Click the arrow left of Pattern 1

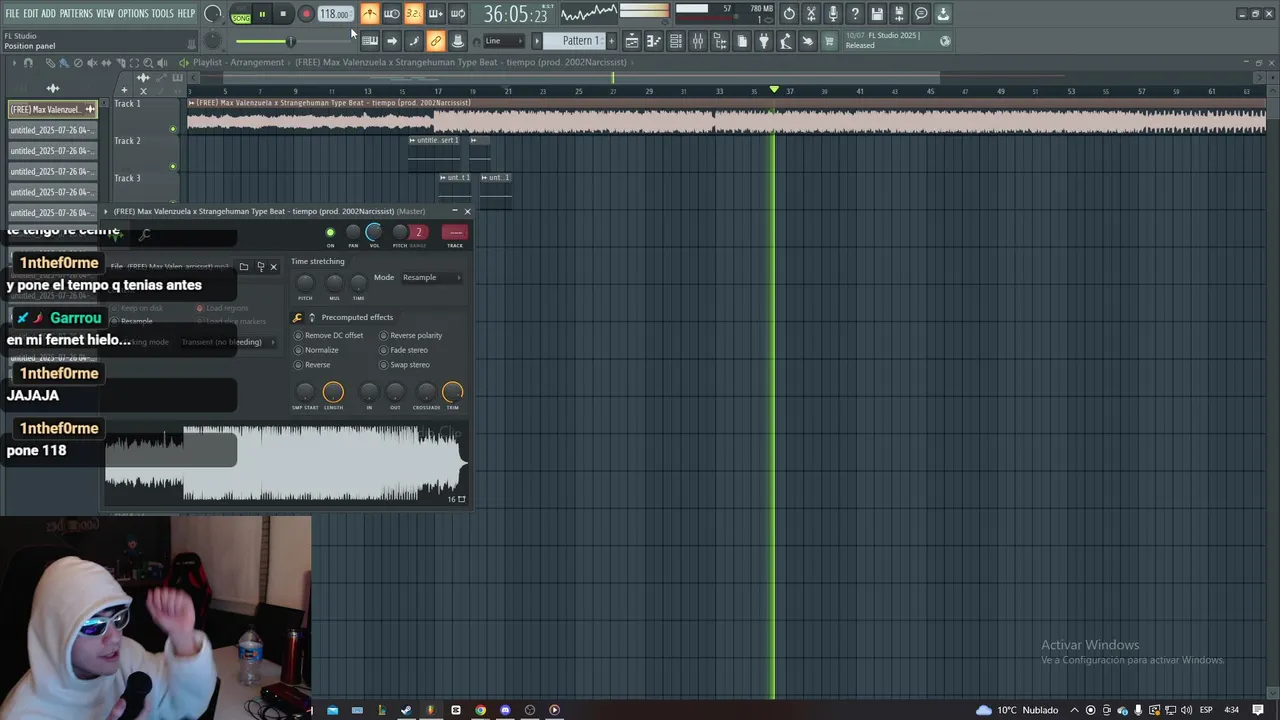536,41
